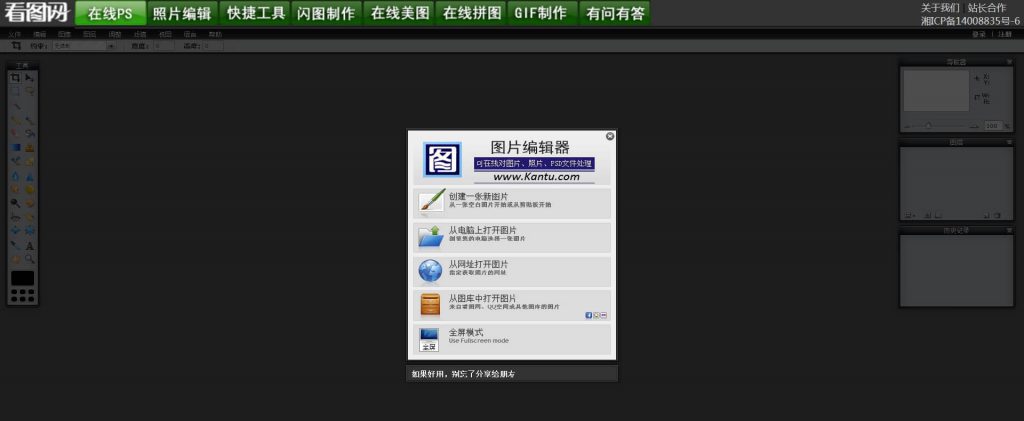
Task: Open the constraint dropdown in options bar
Action: tap(84, 46)
